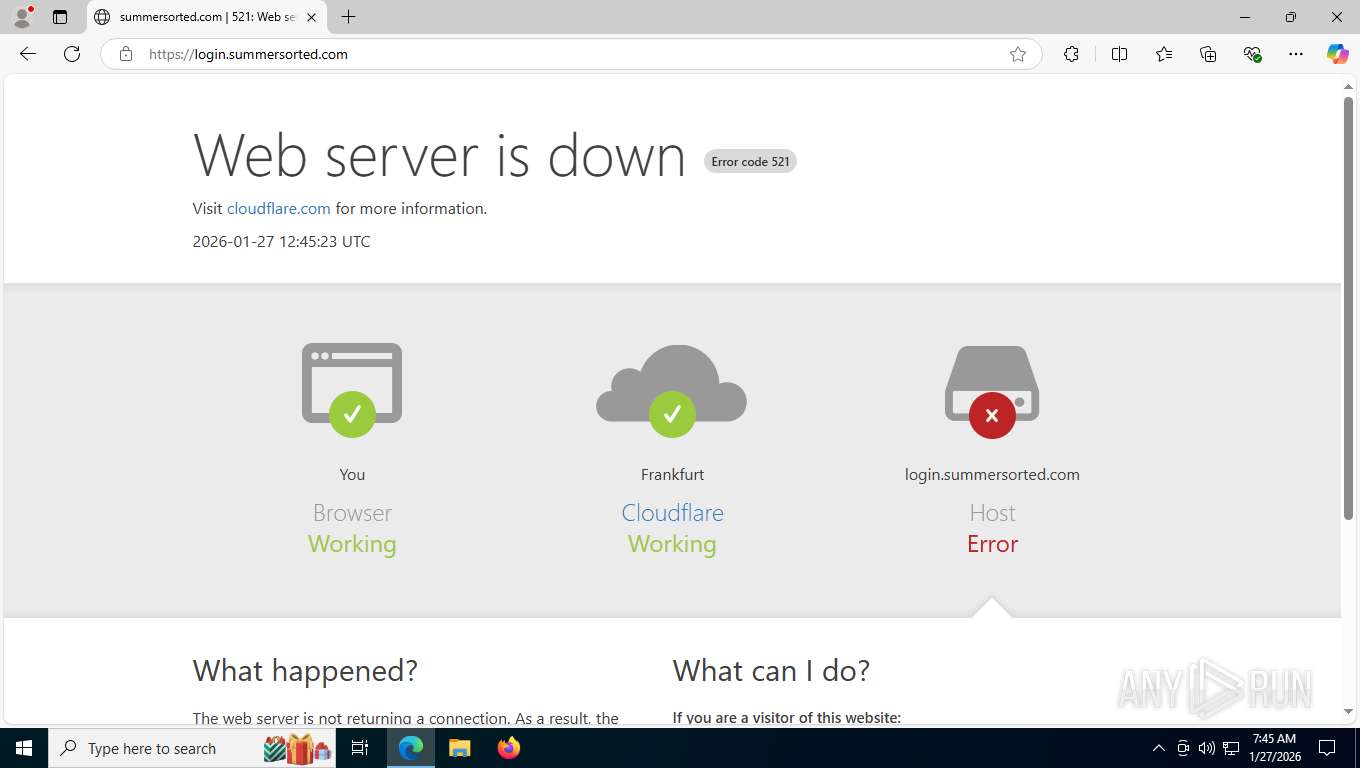Image resolution: width=1360 pixels, height=768 pixels.
Task: Click the taskbar search box
Action: (x=192, y=748)
